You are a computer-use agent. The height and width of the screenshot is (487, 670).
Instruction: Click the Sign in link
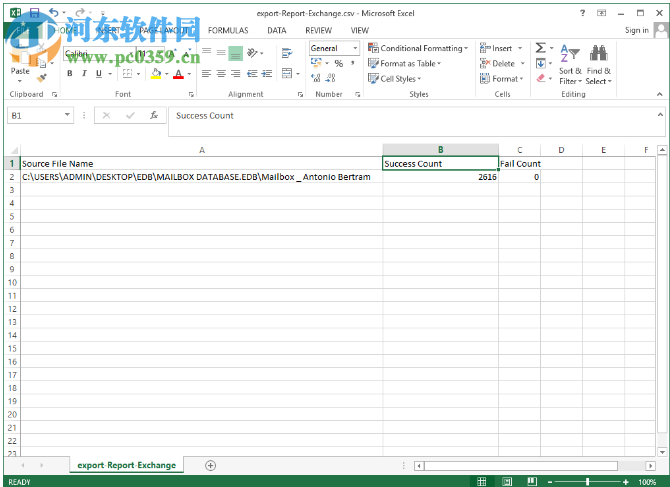click(637, 30)
